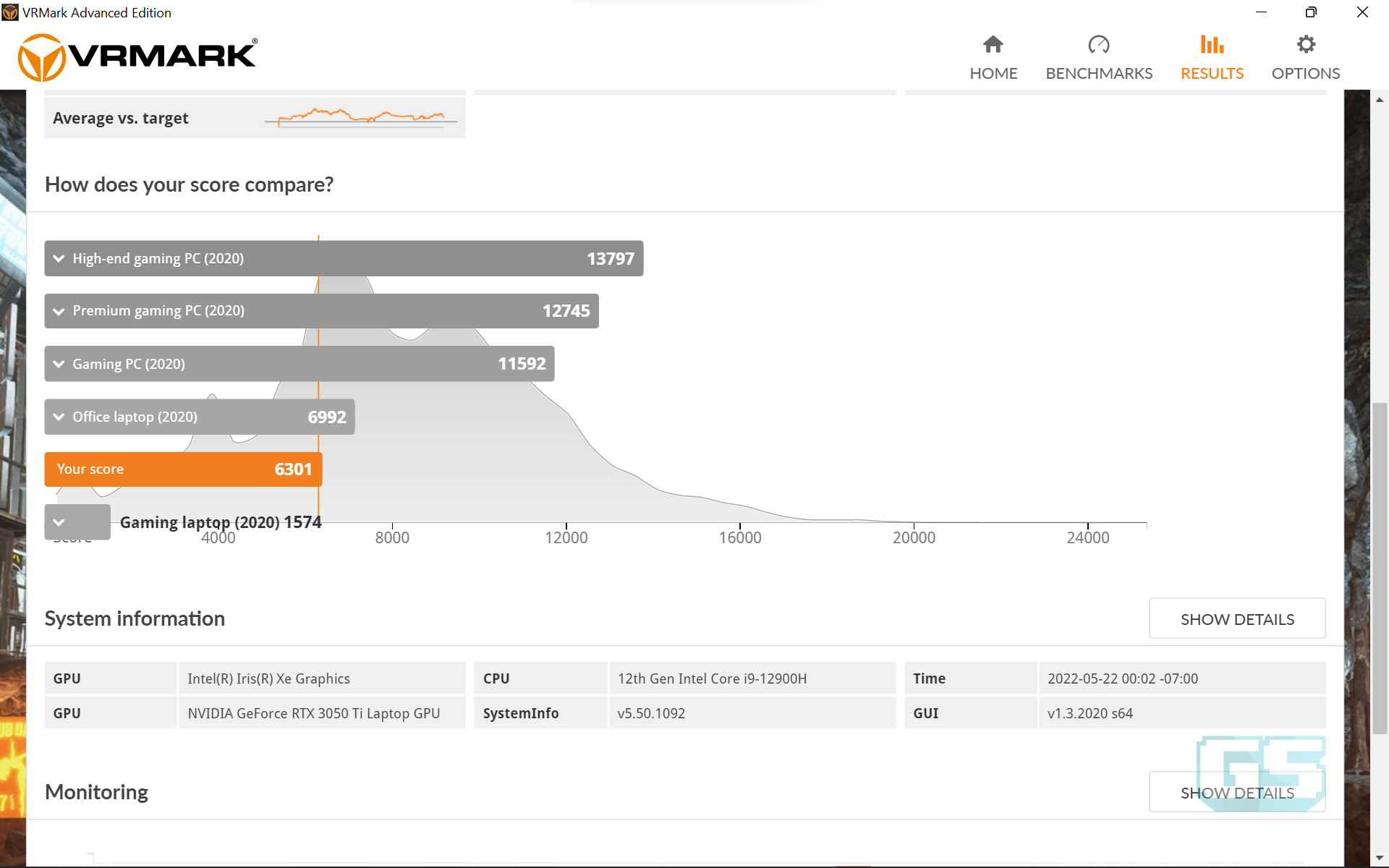Open Benchmarks via the gauge icon
The image size is (1389, 868).
point(1098,45)
